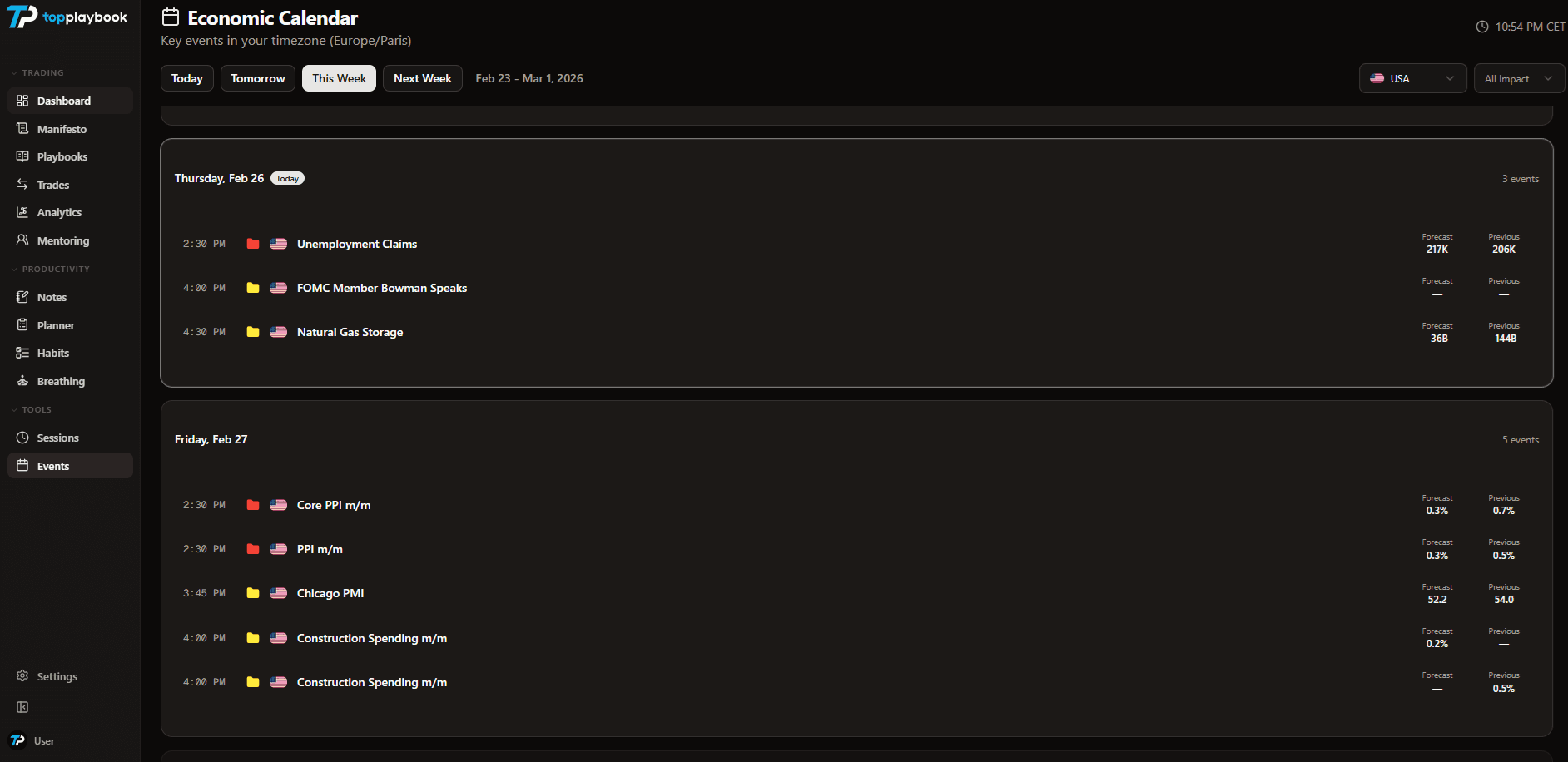
Task: Open the Manifesto page icon
Action: [22, 129]
